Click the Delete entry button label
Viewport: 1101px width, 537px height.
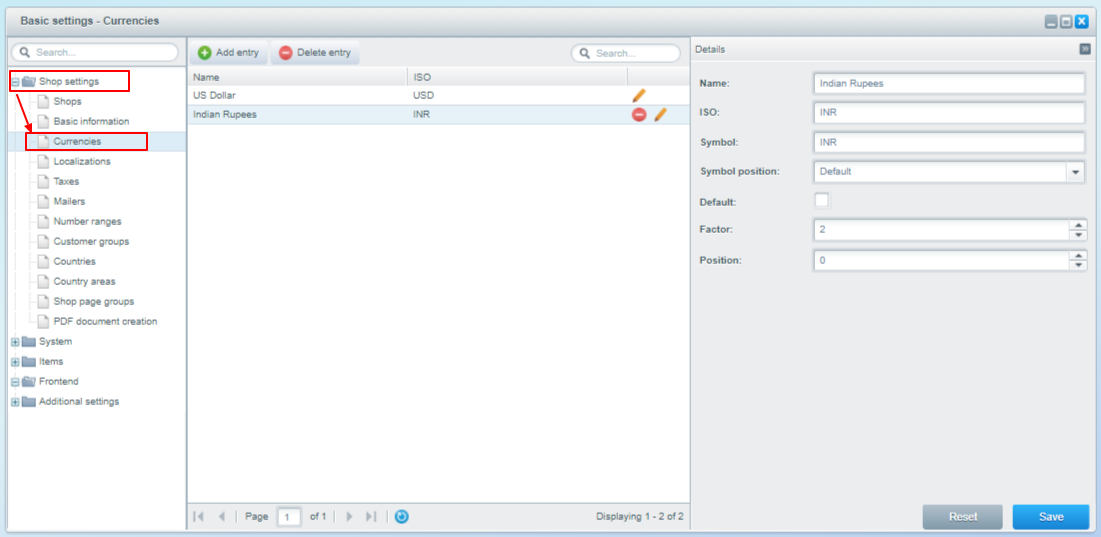point(324,53)
